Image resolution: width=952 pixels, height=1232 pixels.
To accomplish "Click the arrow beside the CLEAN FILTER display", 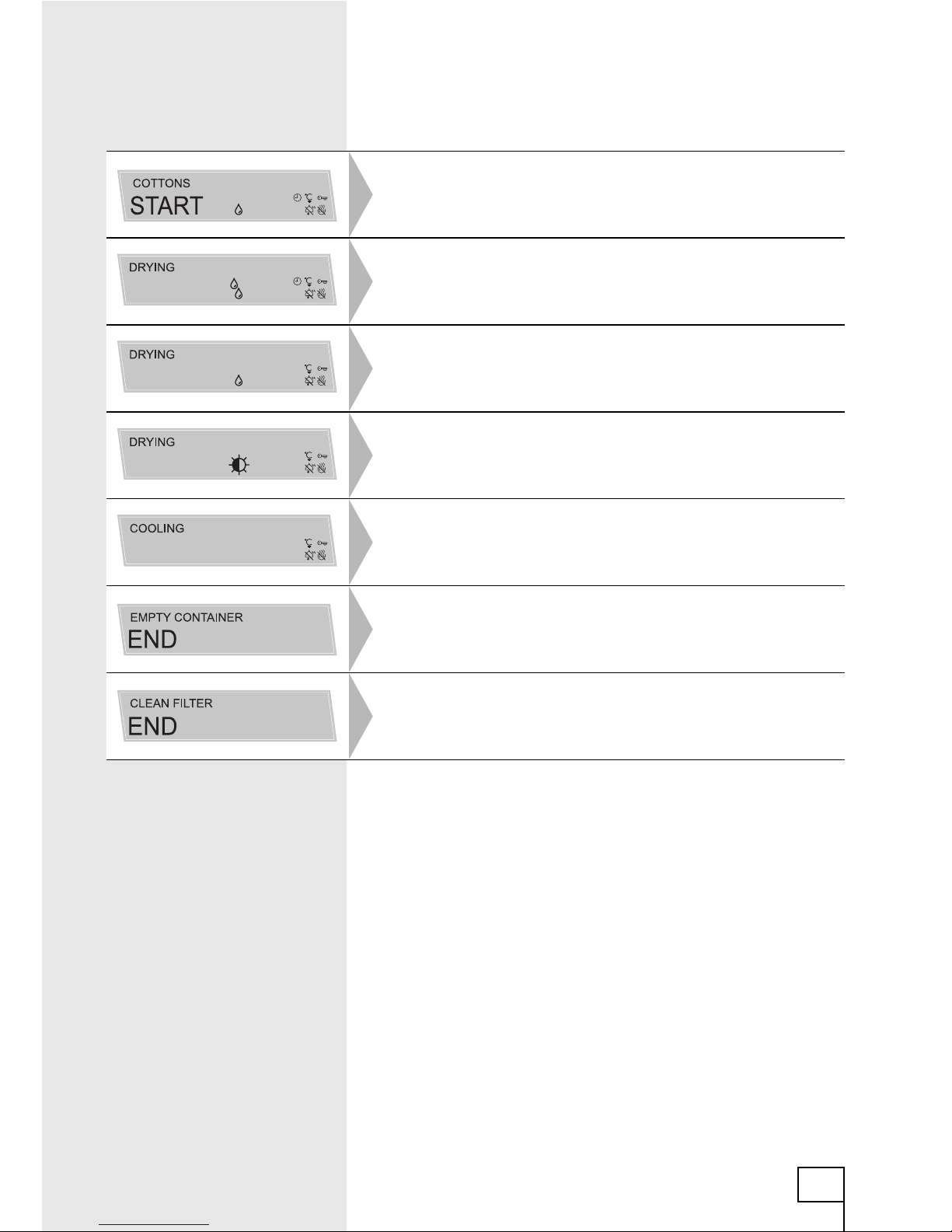I will click(361, 716).
